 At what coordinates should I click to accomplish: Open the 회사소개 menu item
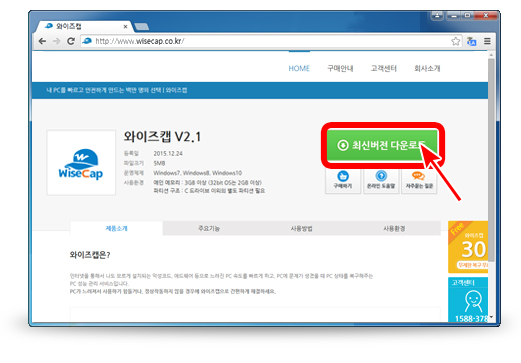(427, 68)
